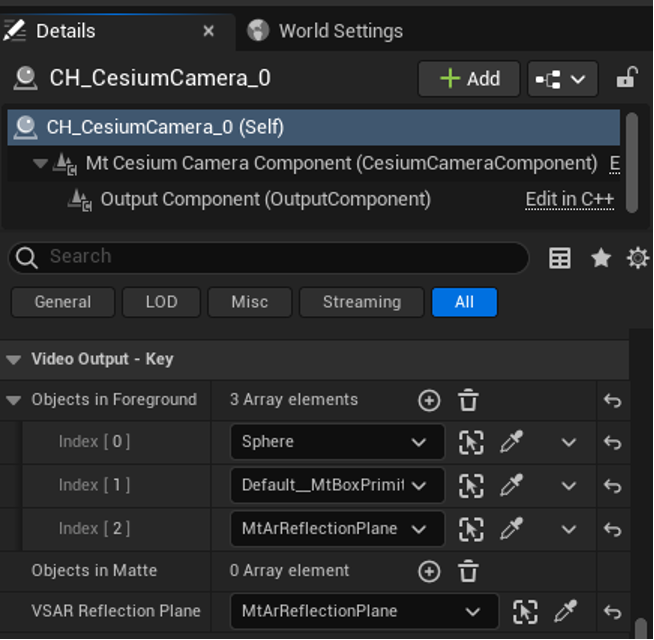The width and height of the screenshot is (654, 640).
Task: Click the Edit in C++ link
Action: [569, 199]
